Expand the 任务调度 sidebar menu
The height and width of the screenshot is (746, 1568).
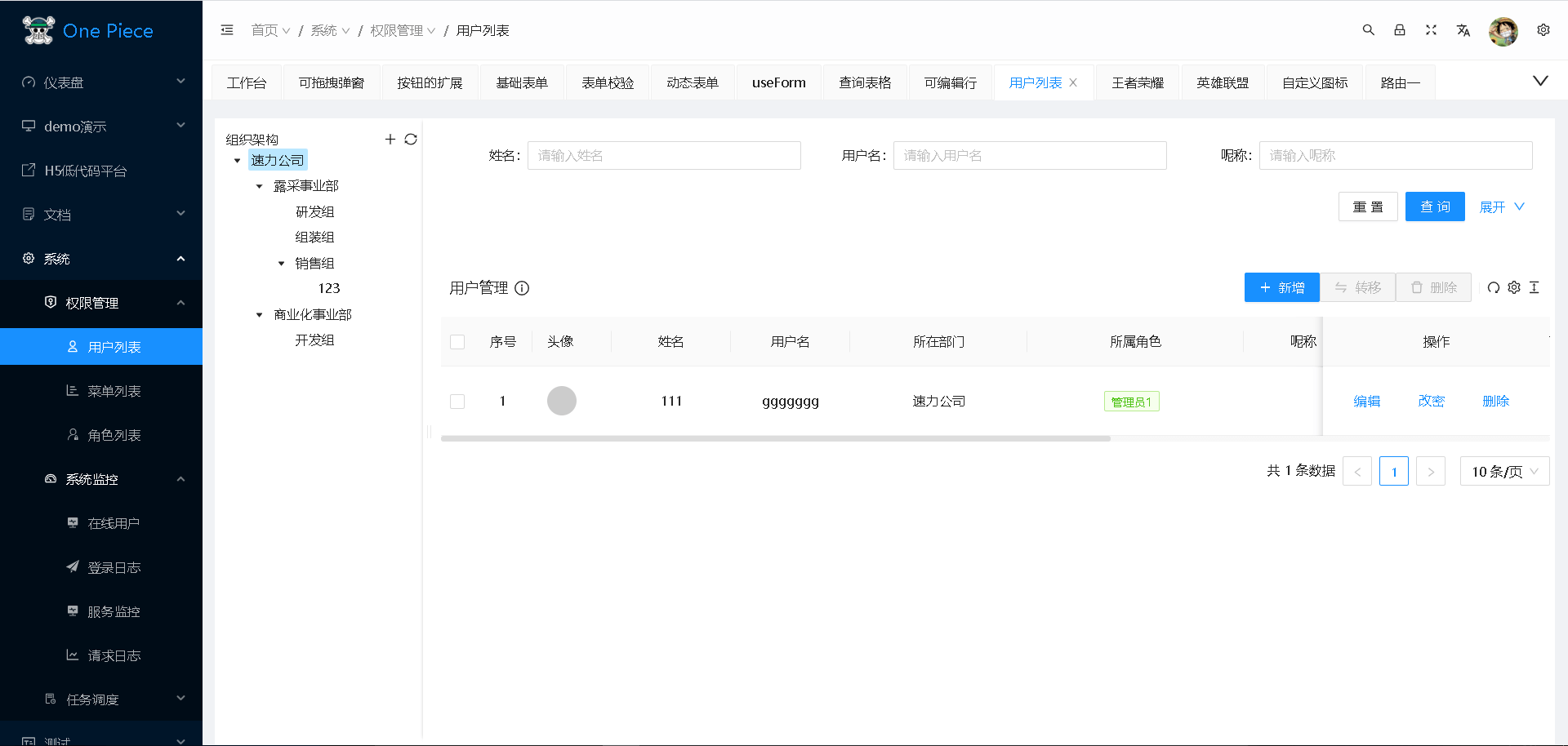[101, 699]
